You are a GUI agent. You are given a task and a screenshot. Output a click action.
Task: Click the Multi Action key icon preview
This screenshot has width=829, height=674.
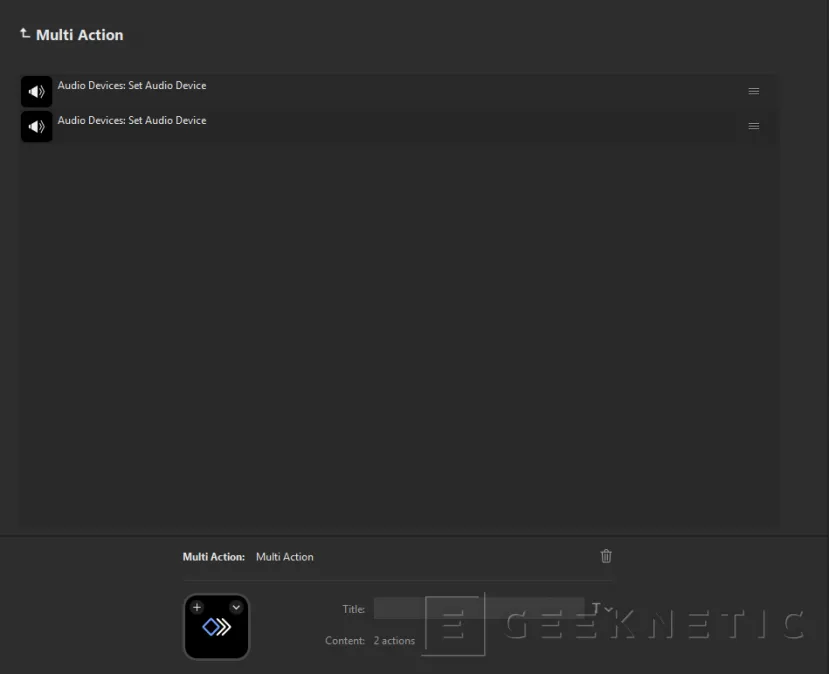(x=217, y=630)
